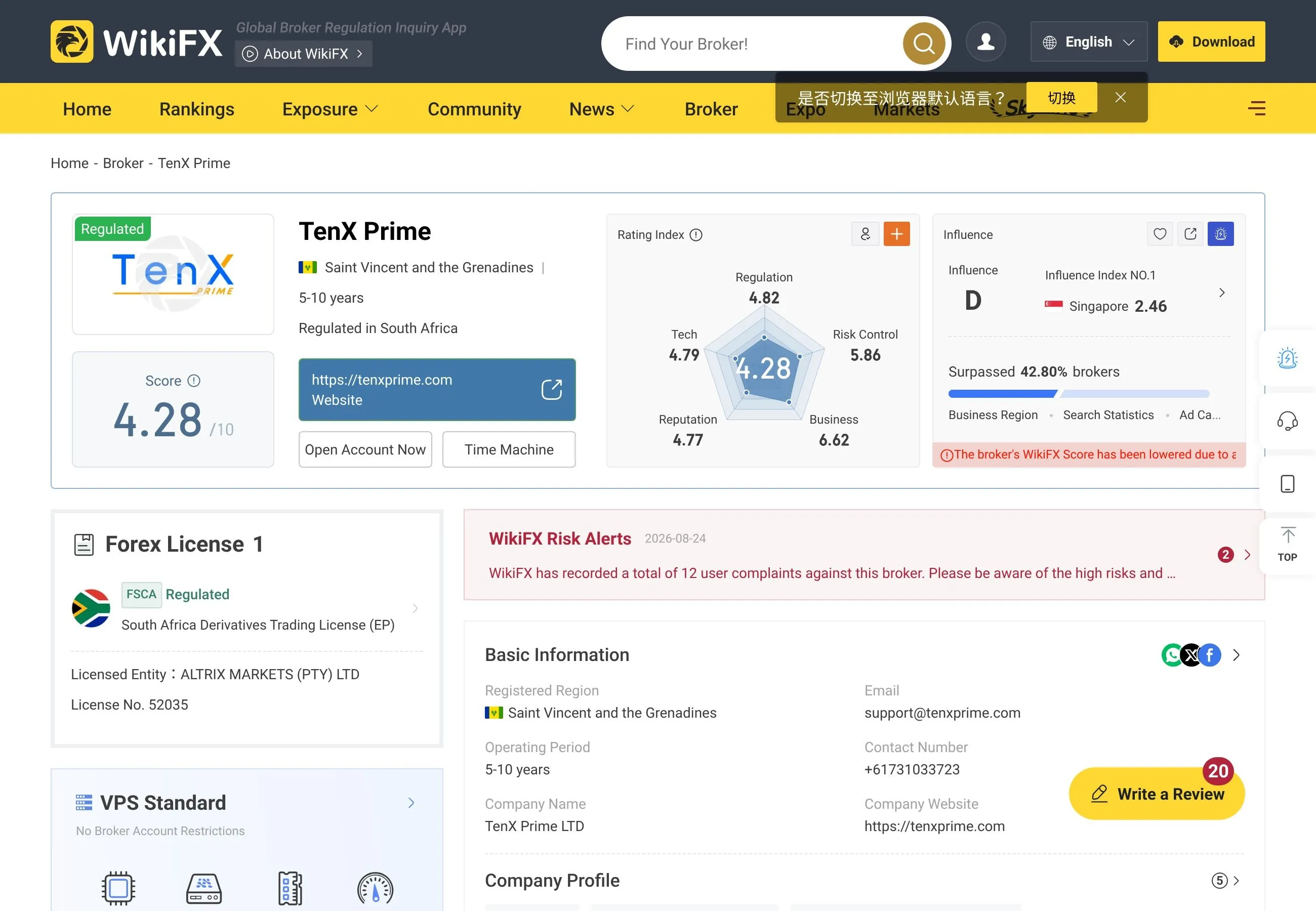Image resolution: width=1316 pixels, height=911 pixels.
Task: Click the Surpassed brokers progress bar
Action: [1079, 394]
